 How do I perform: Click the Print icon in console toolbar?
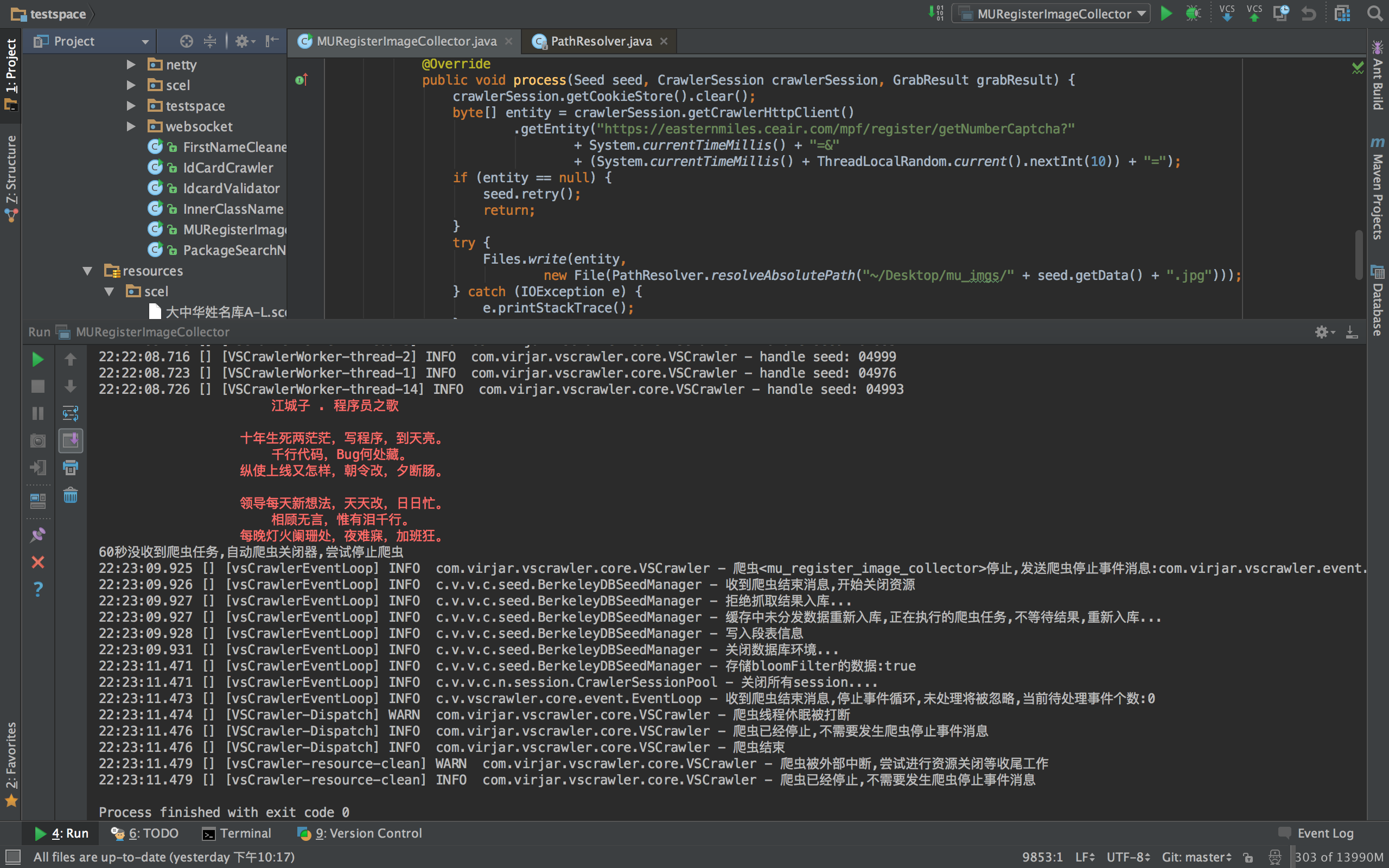pyautogui.click(x=70, y=468)
